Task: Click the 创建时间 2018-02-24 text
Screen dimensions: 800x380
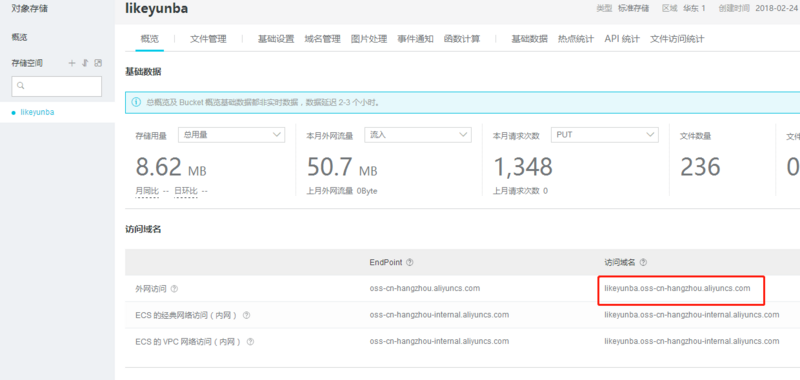Action: click(758, 9)
